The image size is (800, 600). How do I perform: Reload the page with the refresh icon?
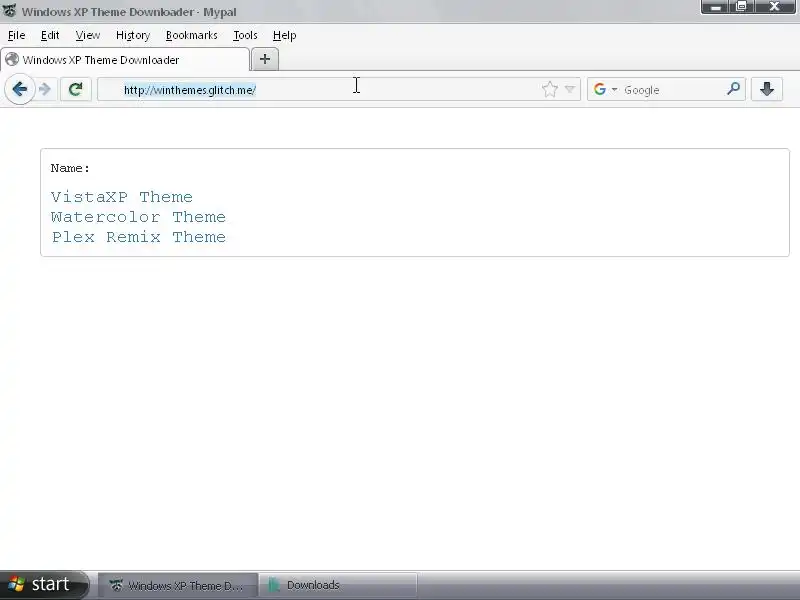(x=76, y=89)
